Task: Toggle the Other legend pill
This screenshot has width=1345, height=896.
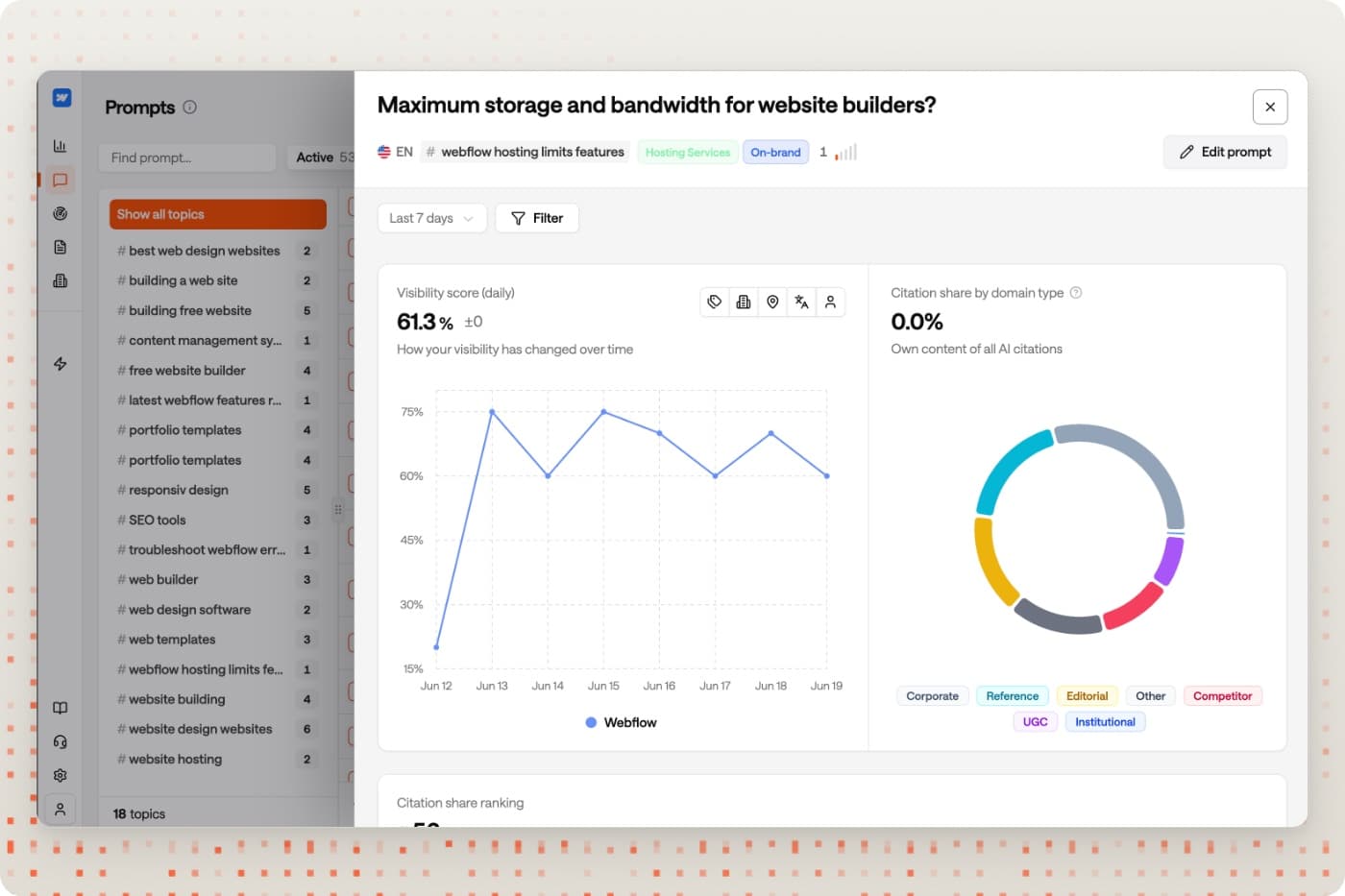Action: click(x=1150, y=696)
